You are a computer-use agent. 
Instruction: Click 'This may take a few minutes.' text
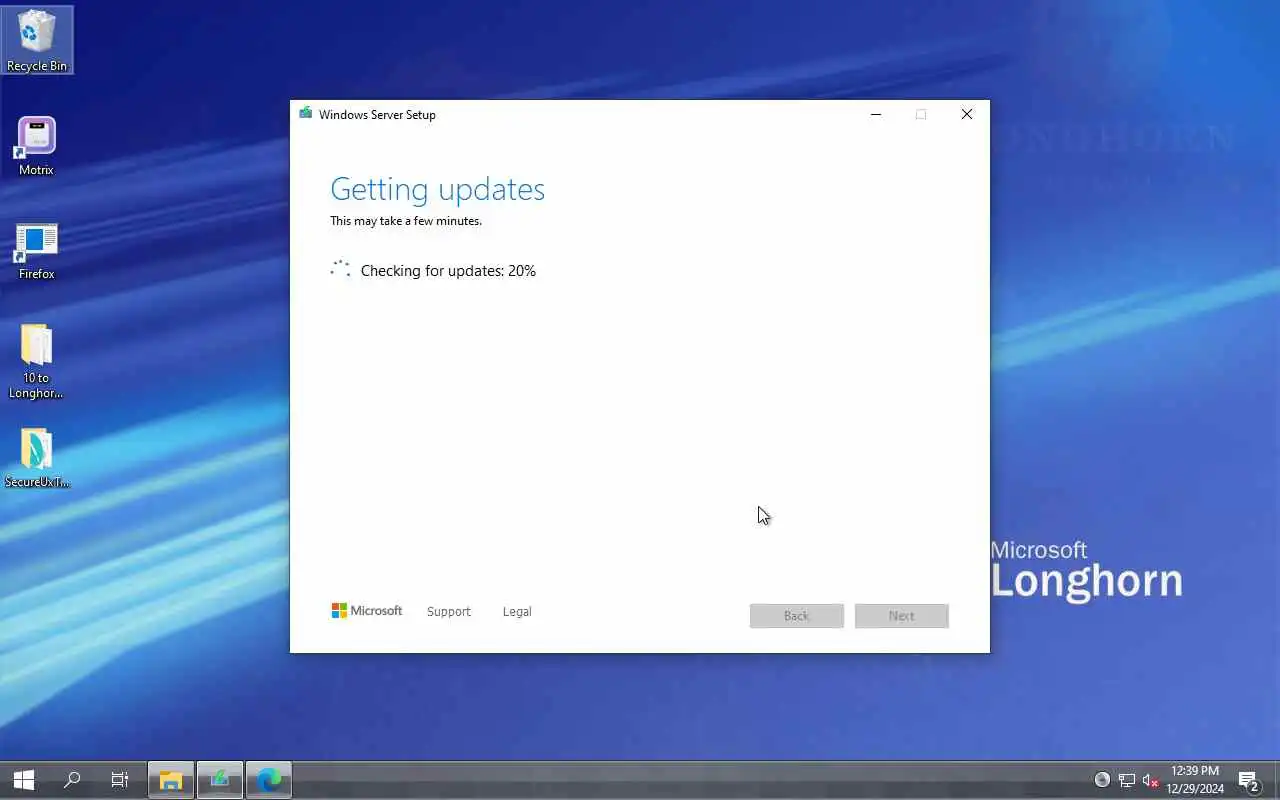tap(406, 221)
